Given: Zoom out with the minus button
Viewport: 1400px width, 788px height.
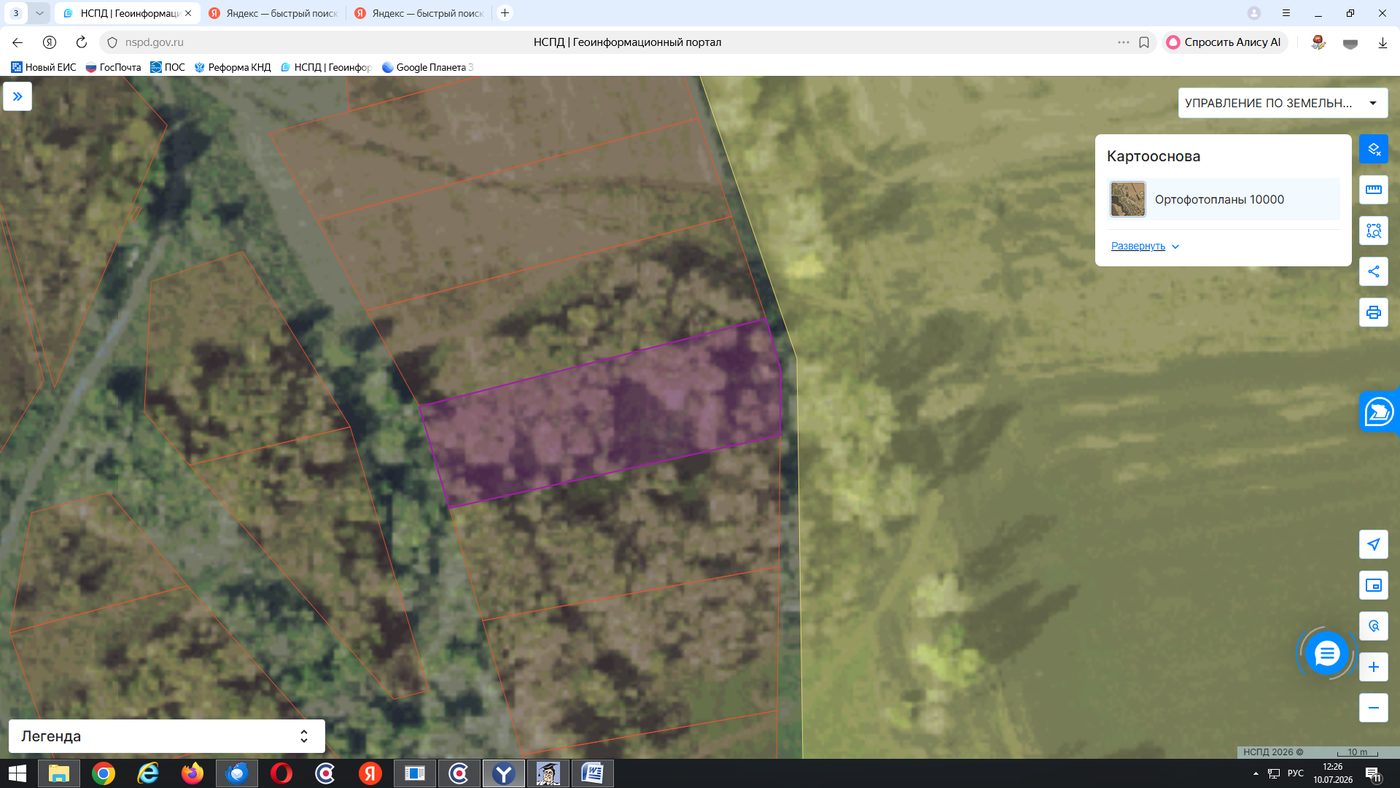Looking at the screenshot, I should pyautogui.click(x=1373, y=708).
